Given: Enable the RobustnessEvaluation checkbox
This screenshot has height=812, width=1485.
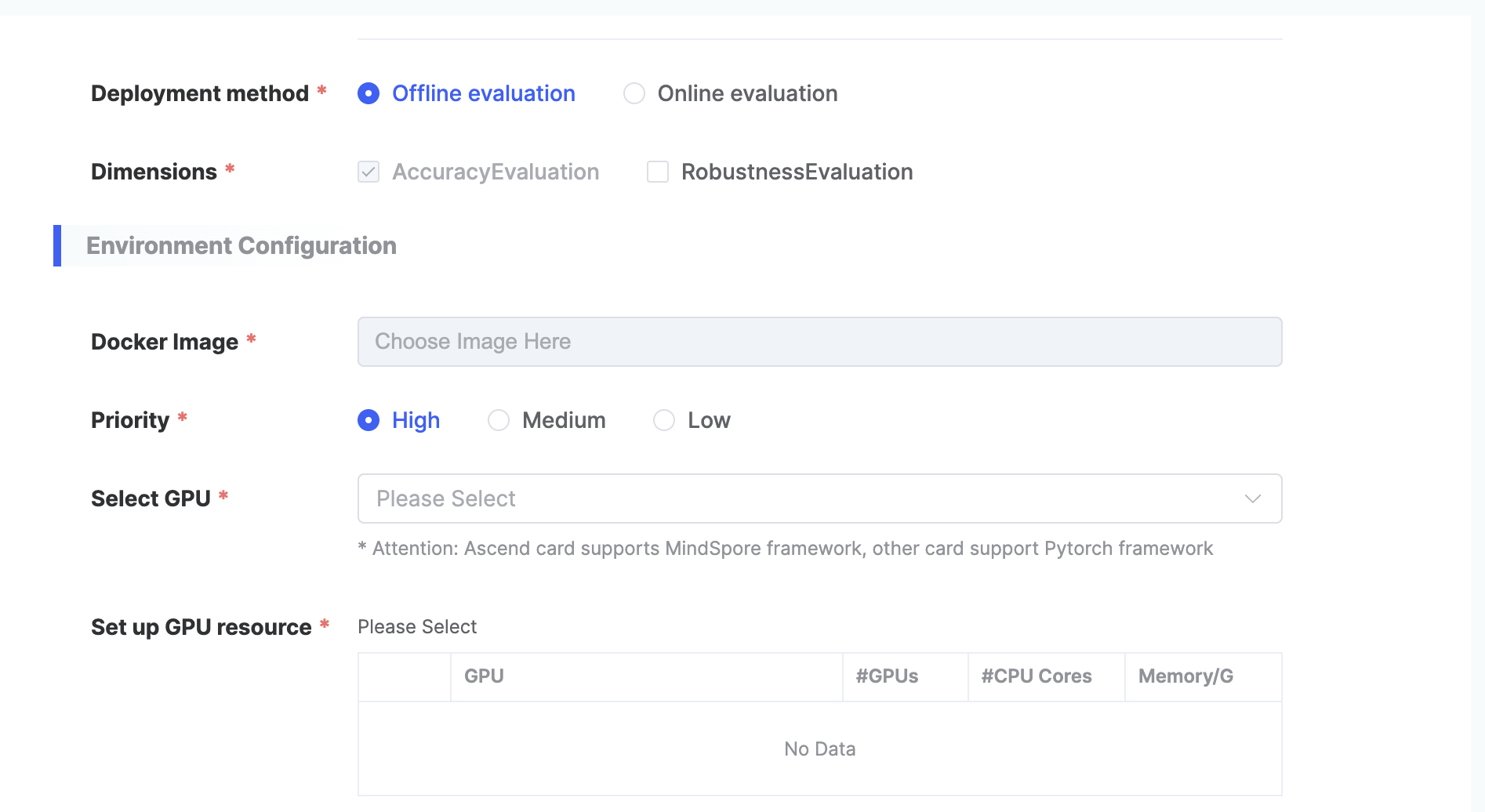Looking at the screenshot, I should pos(658,172).
